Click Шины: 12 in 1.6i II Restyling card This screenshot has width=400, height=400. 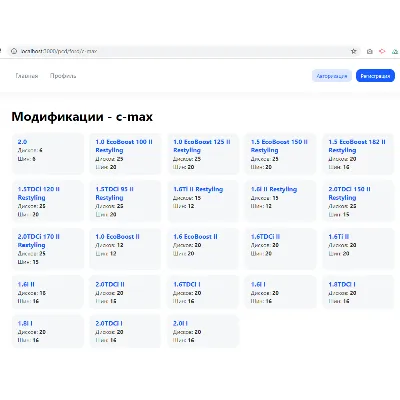tap(261, 206)
